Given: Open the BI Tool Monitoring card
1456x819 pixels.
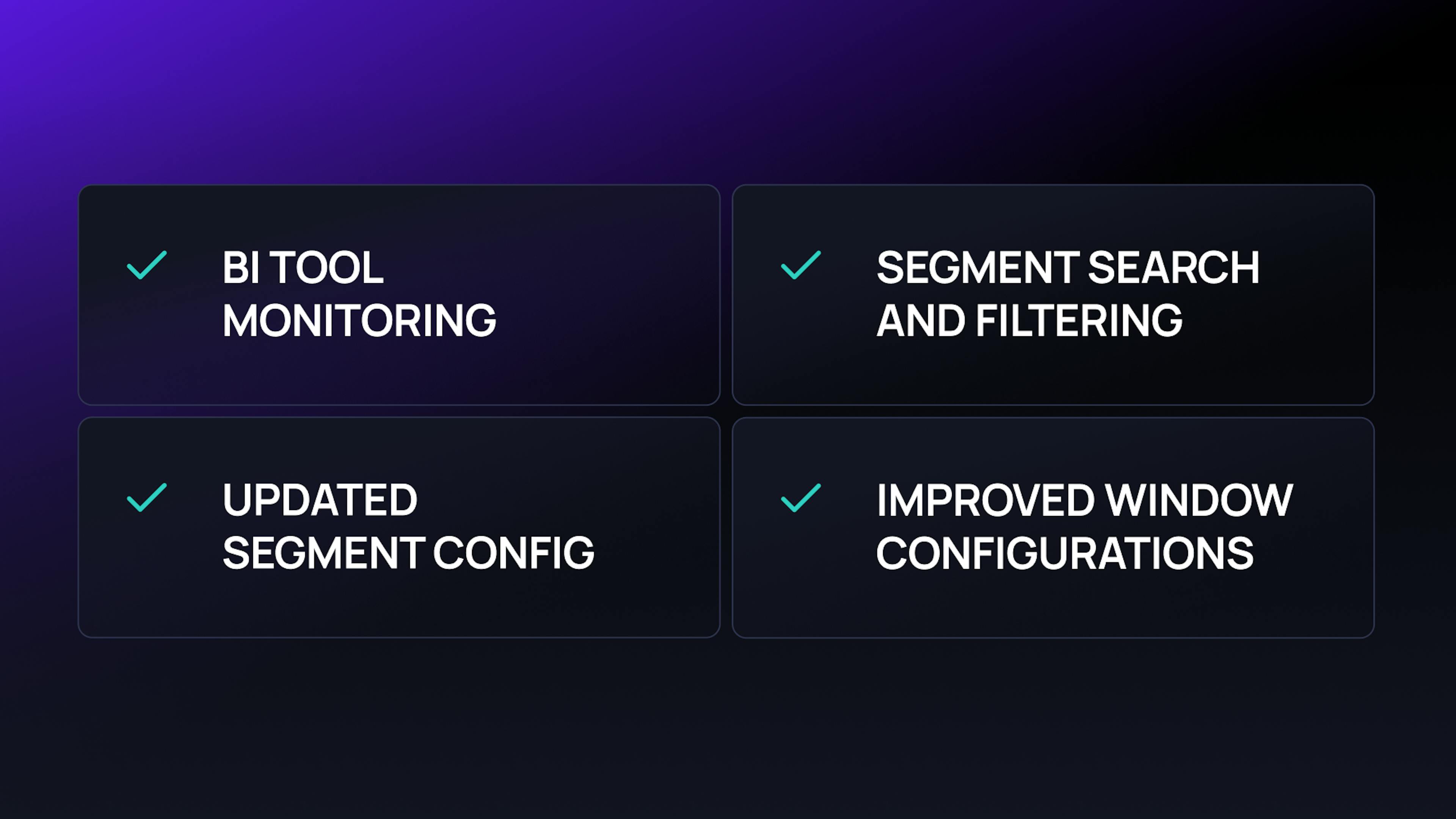Looking at the screenshot, I should (399, 295).
